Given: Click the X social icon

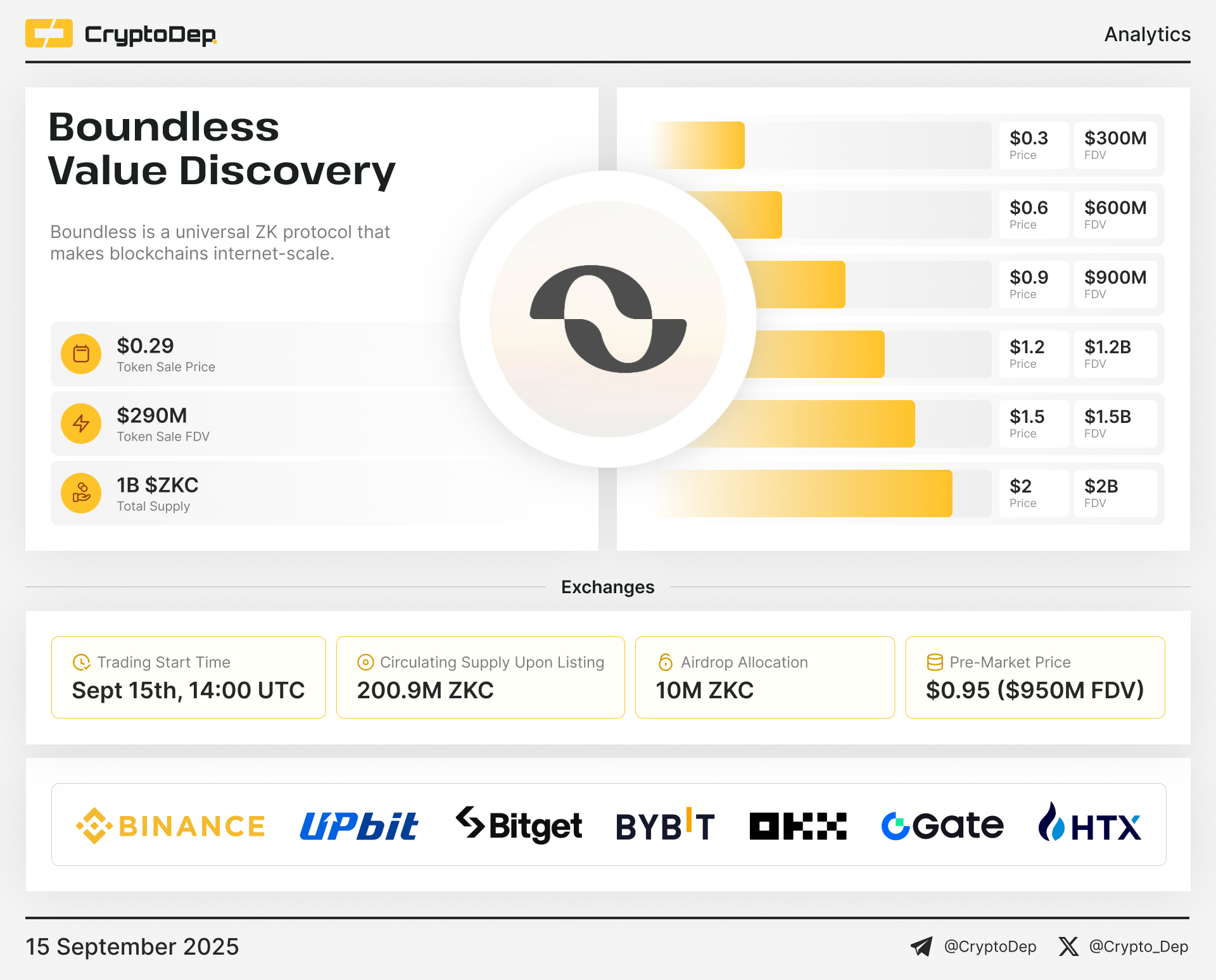Looking at the screenshot, I should [x=1068, y=946].
